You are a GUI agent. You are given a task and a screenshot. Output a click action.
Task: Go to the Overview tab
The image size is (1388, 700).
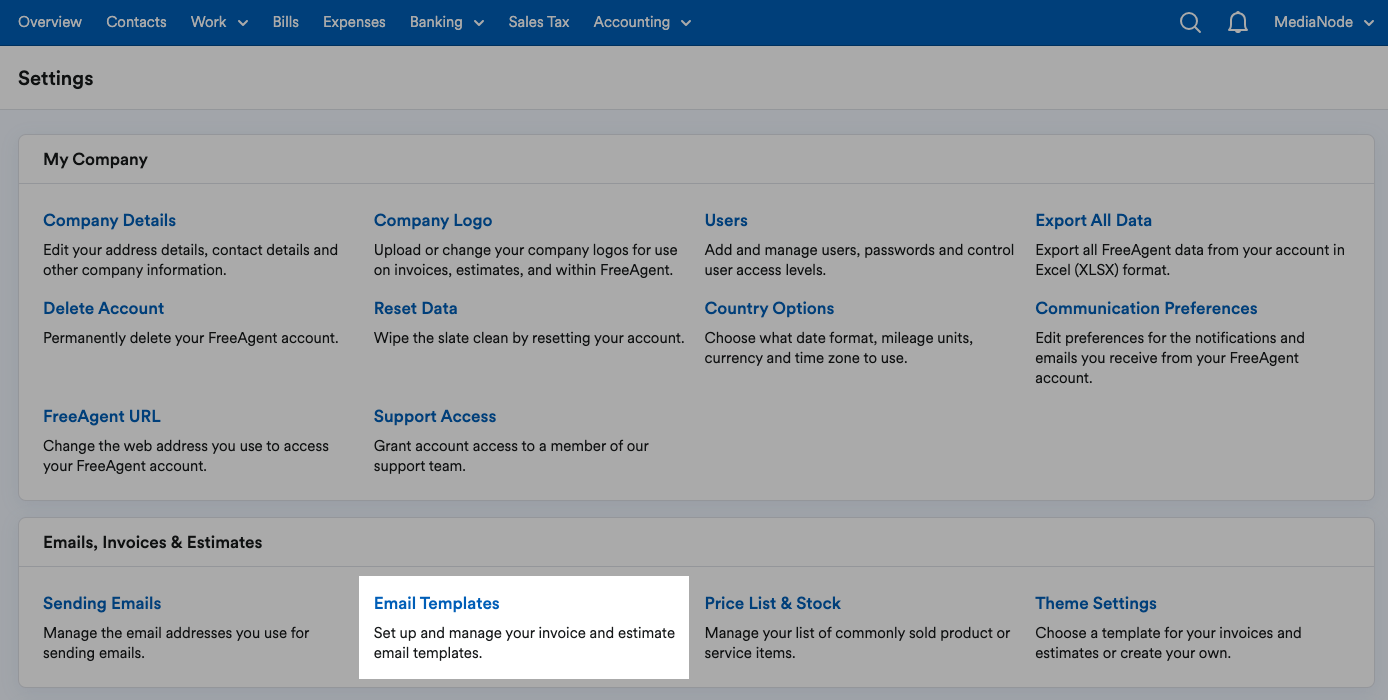[50, 22]
